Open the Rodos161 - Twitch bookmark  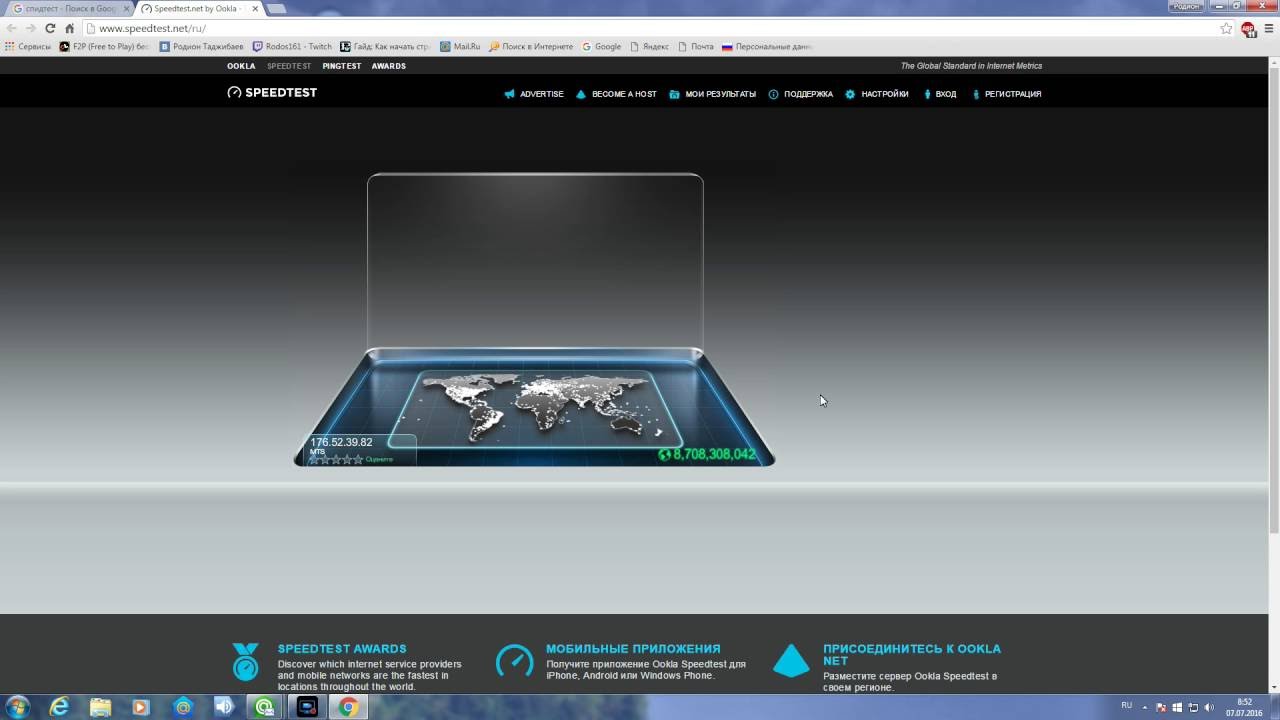[292, 46]
